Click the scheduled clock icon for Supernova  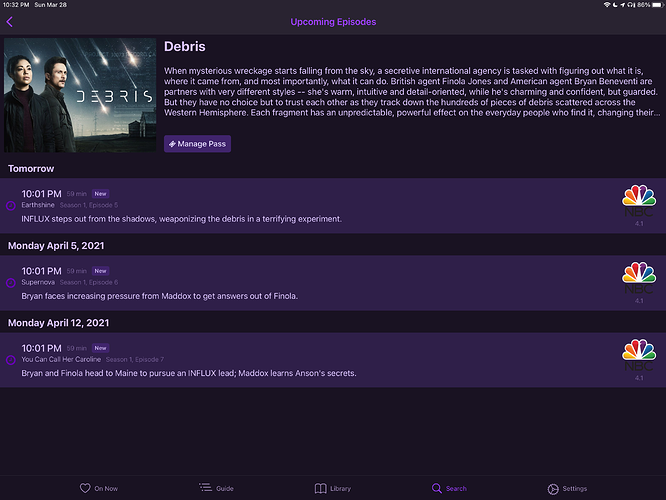[x=11, y=283]
